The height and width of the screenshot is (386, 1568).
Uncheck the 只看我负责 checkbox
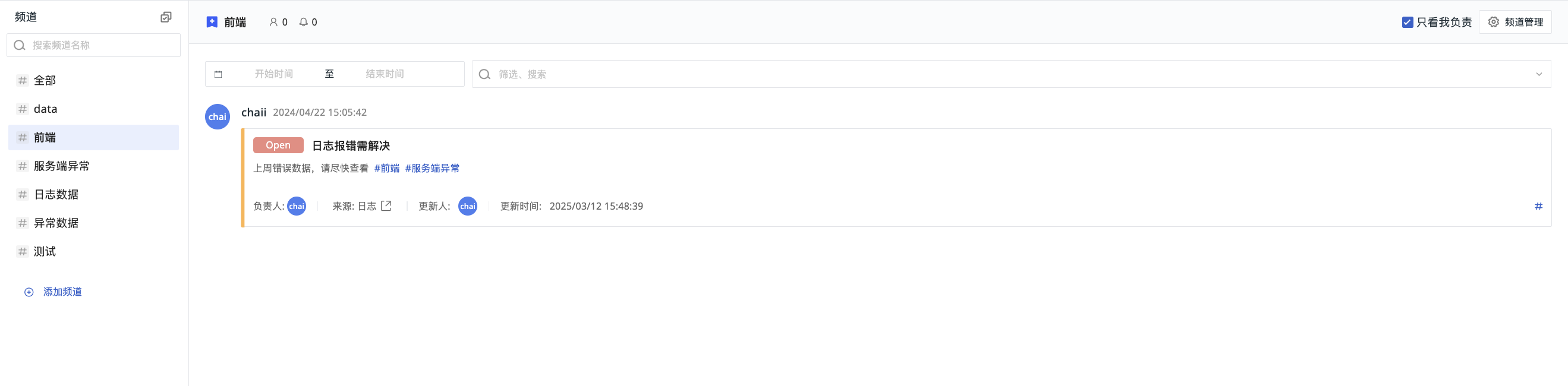coord(1408,22)
